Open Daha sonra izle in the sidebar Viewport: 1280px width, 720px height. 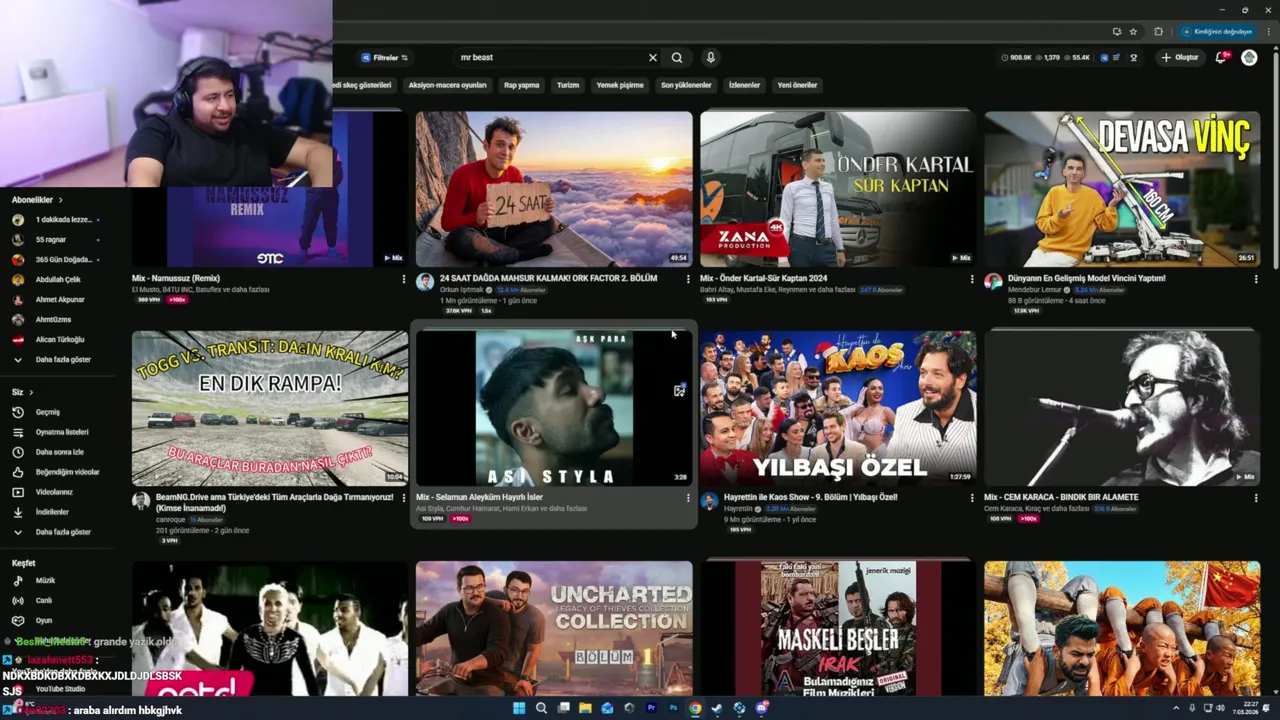[x=60, y=452]
